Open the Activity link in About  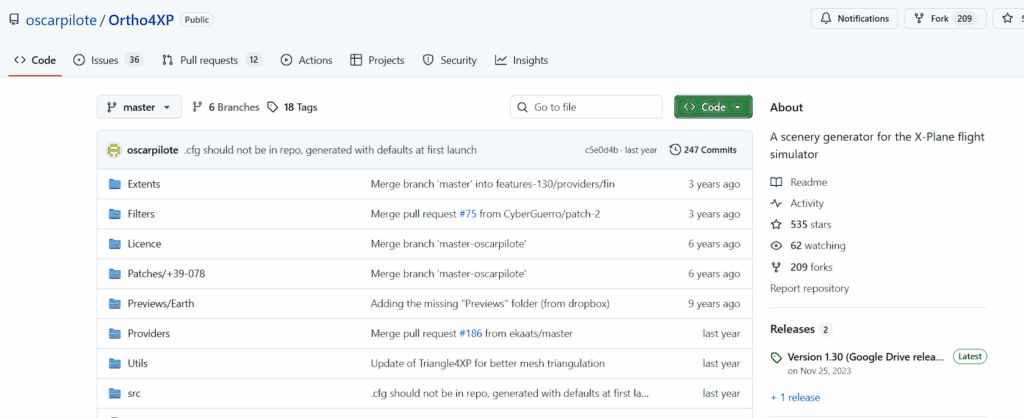(797, 203)
